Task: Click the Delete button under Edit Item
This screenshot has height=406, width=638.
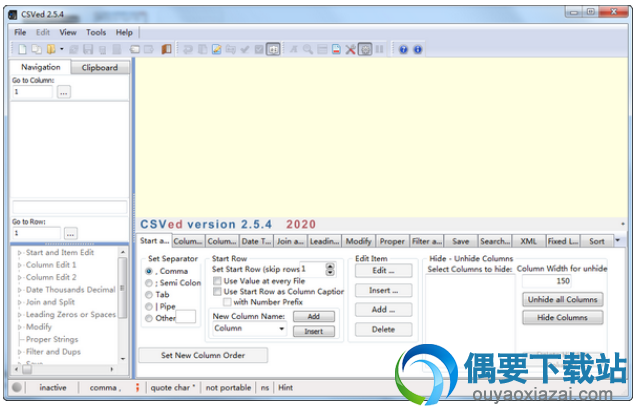Action: 383,330
